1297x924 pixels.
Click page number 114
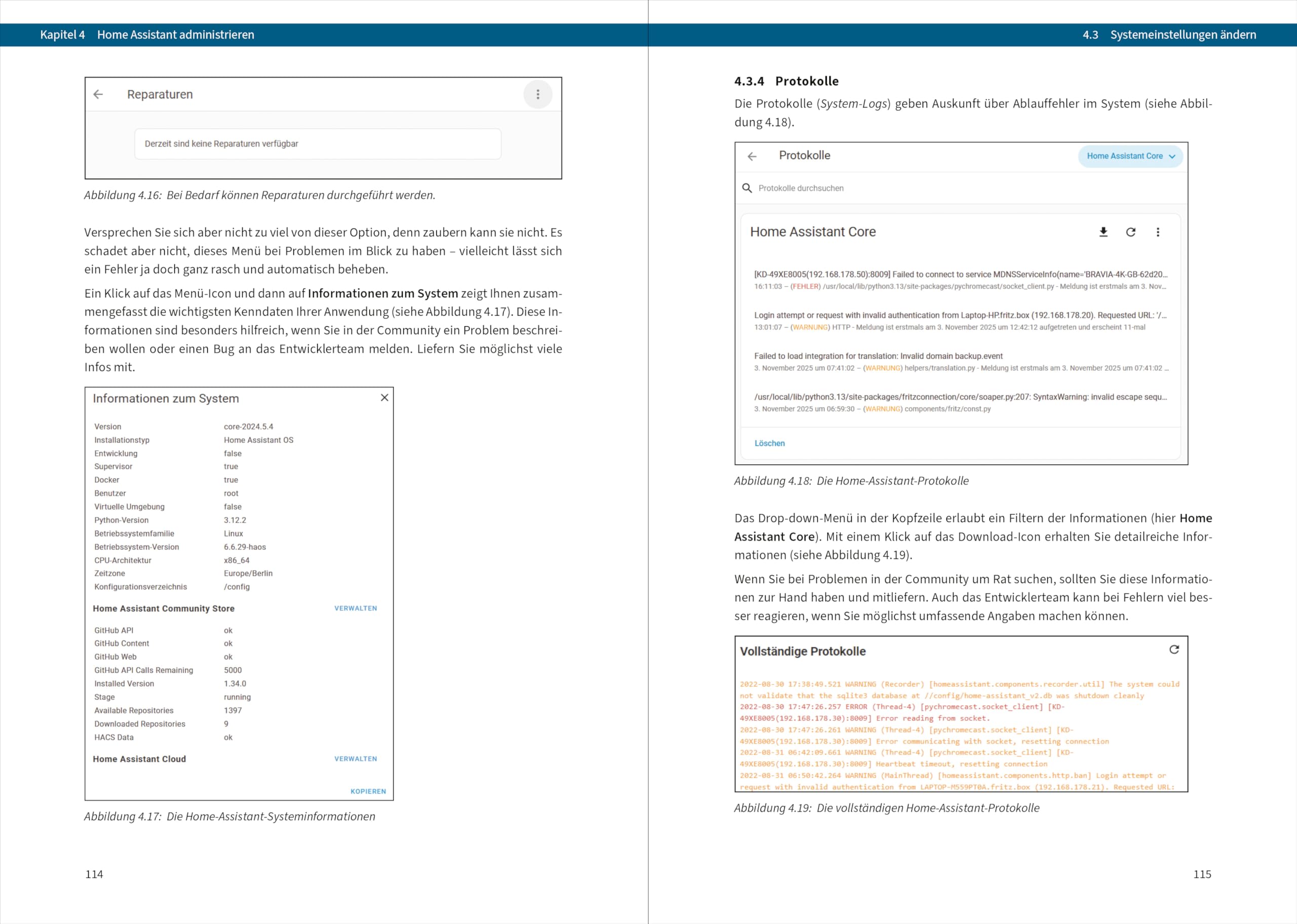(x=94, y=874)
